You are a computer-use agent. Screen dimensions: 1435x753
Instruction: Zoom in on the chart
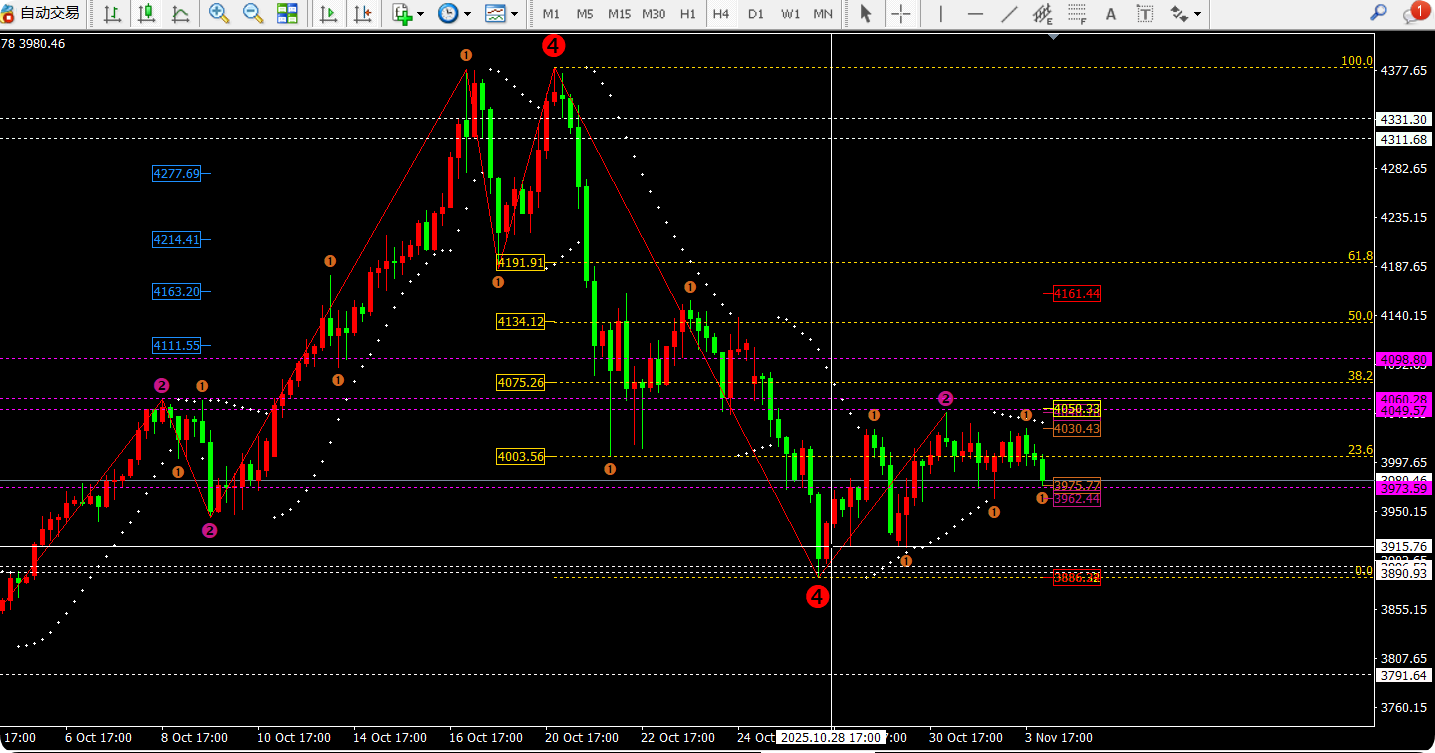click(219, 13)
